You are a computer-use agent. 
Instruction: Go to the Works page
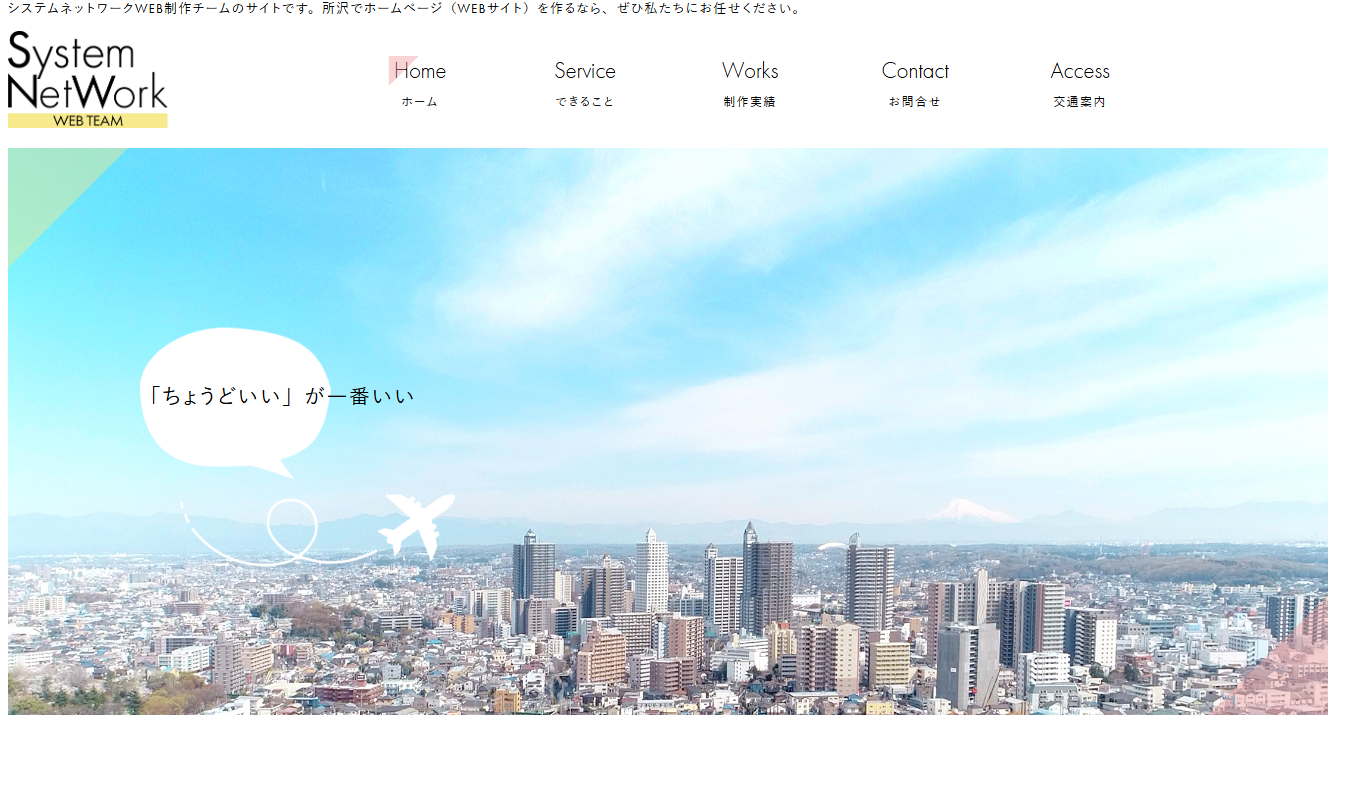click(x=750, y=71)
